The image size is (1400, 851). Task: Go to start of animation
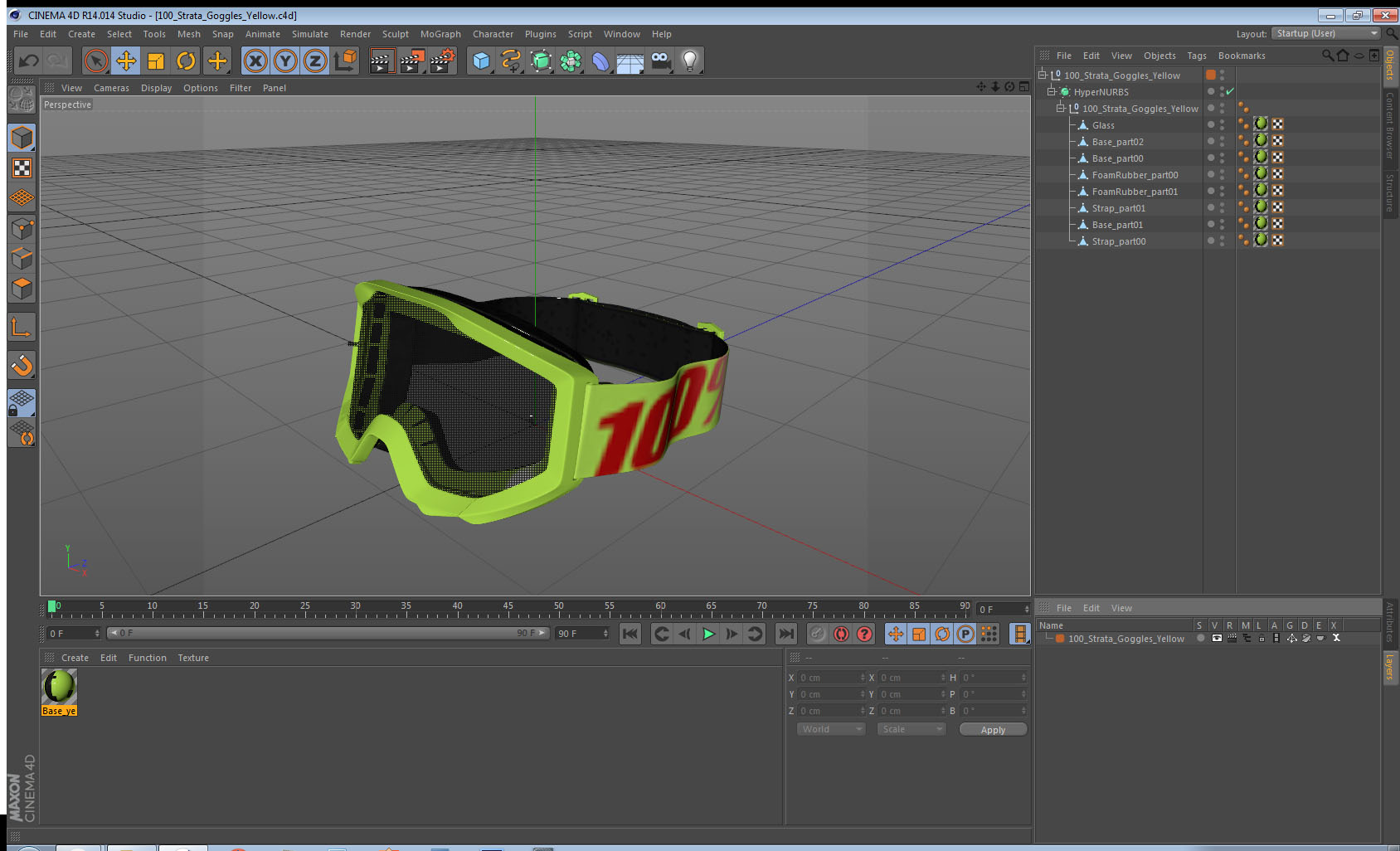(630, 634)
